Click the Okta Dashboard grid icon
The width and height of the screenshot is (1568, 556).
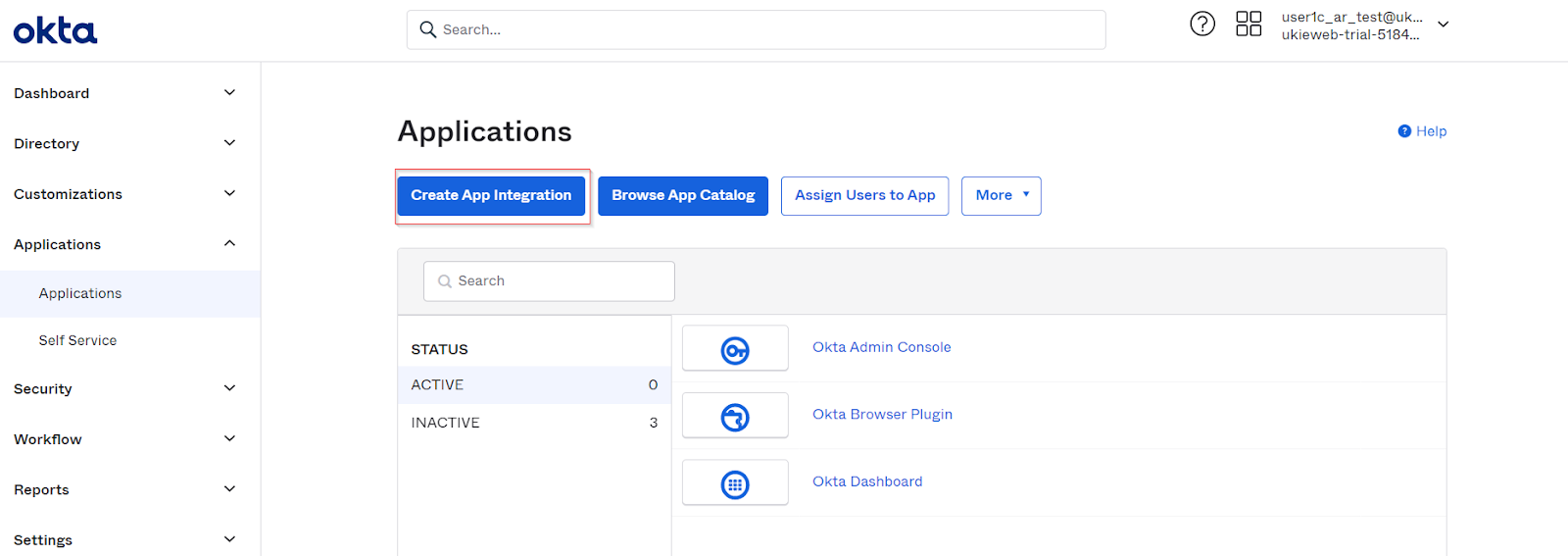(735, 483)
